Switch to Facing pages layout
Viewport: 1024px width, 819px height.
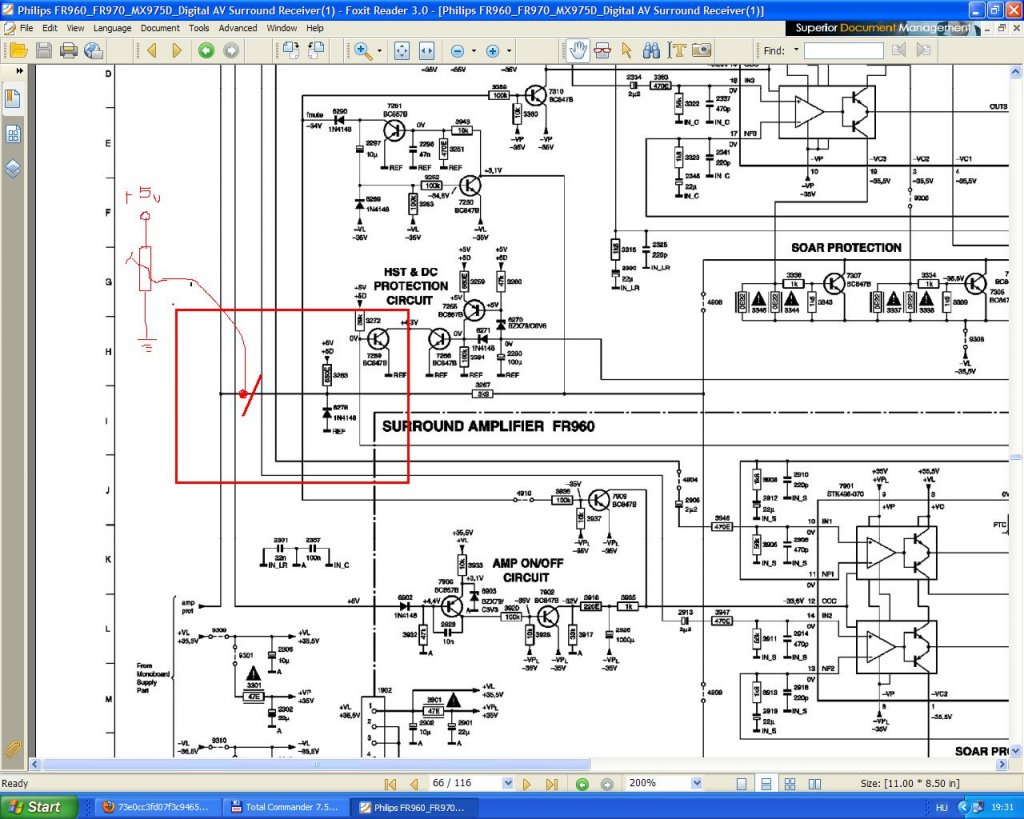pyautogui.click(x=815, y=784)
